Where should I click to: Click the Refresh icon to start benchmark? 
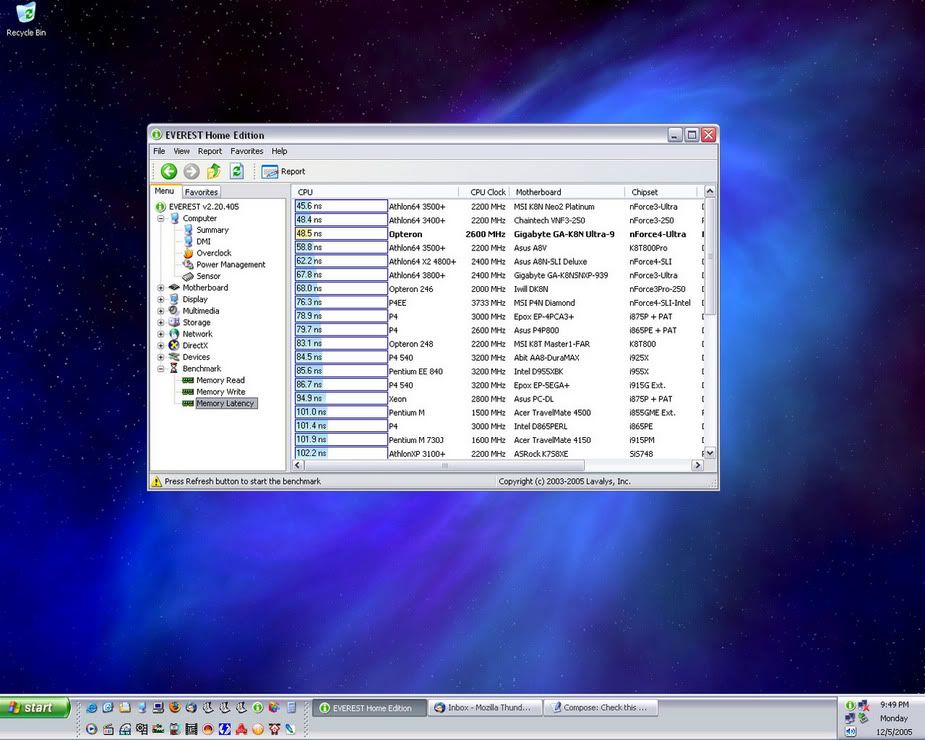point(237,172)
